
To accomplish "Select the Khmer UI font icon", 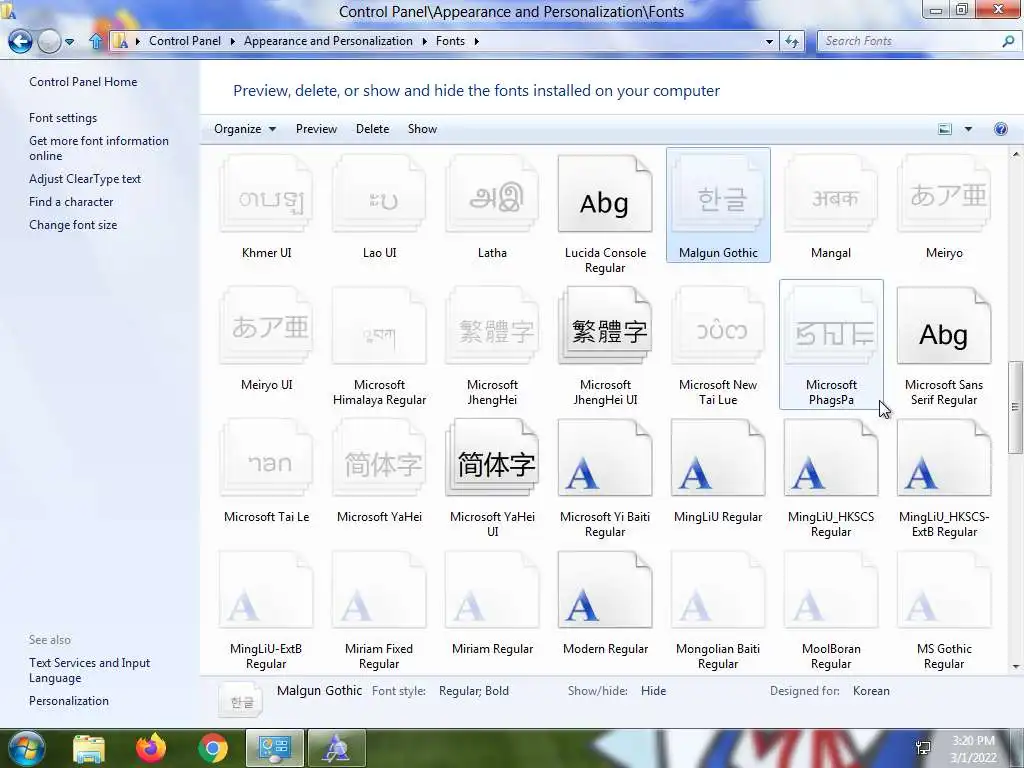I will pyautogui.click(x=266, y=194).
